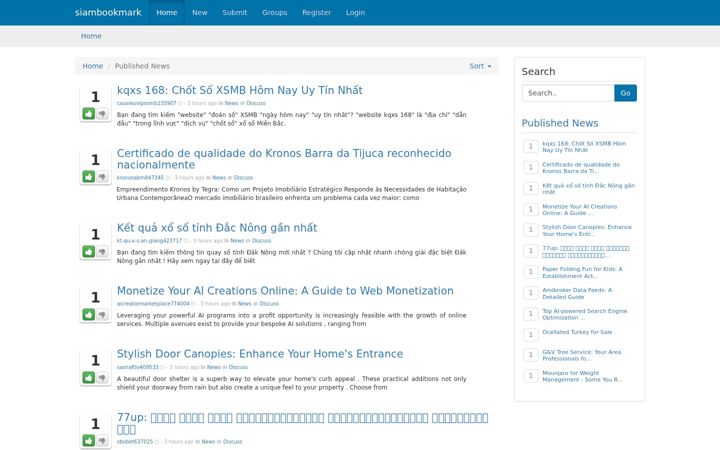Screen dimensions: 720x450
Task: Open the Sort dropdown
Action: pyautogui.click(x=480, y=66)
